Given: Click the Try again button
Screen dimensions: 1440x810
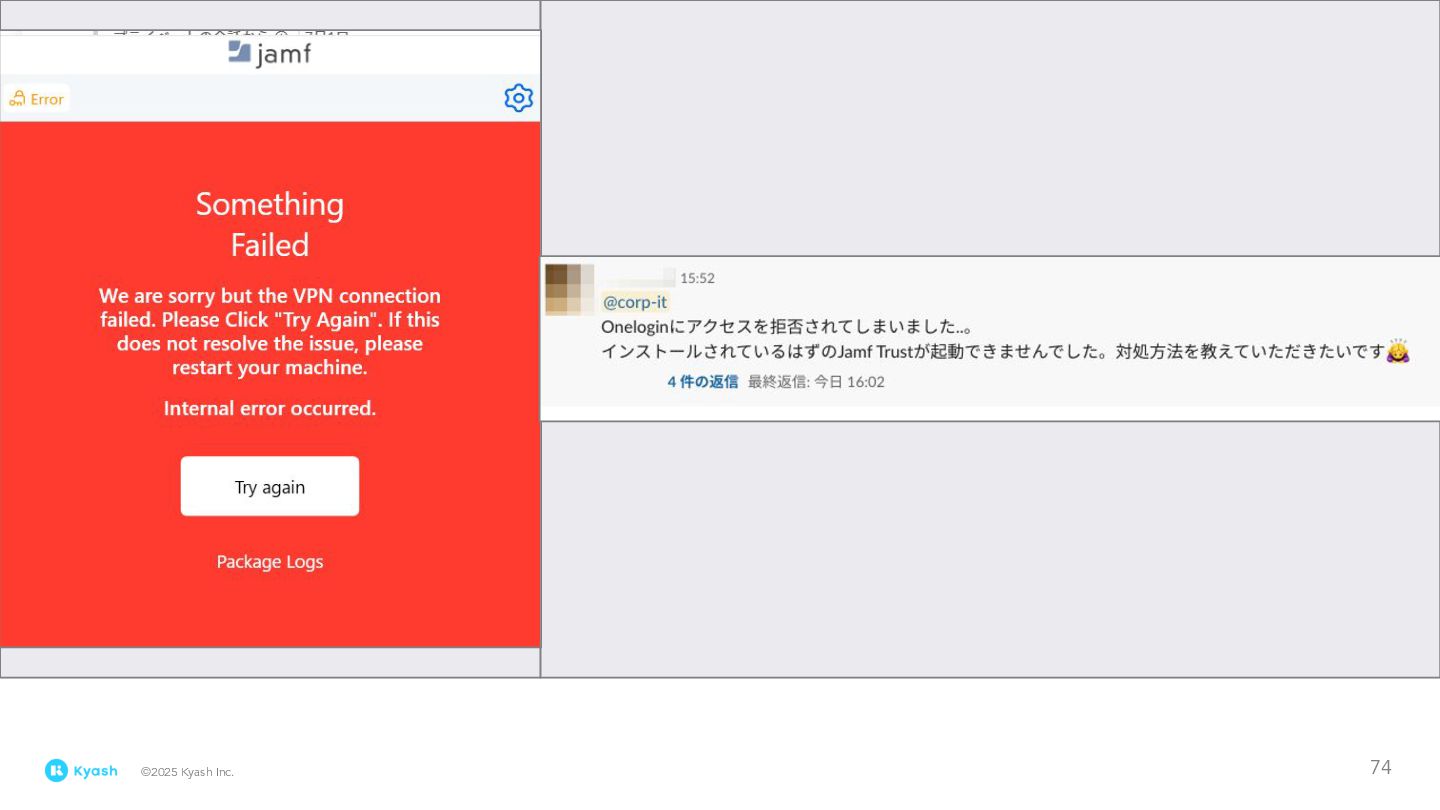Looking at the screenshot, I should (x=270, y=486).
